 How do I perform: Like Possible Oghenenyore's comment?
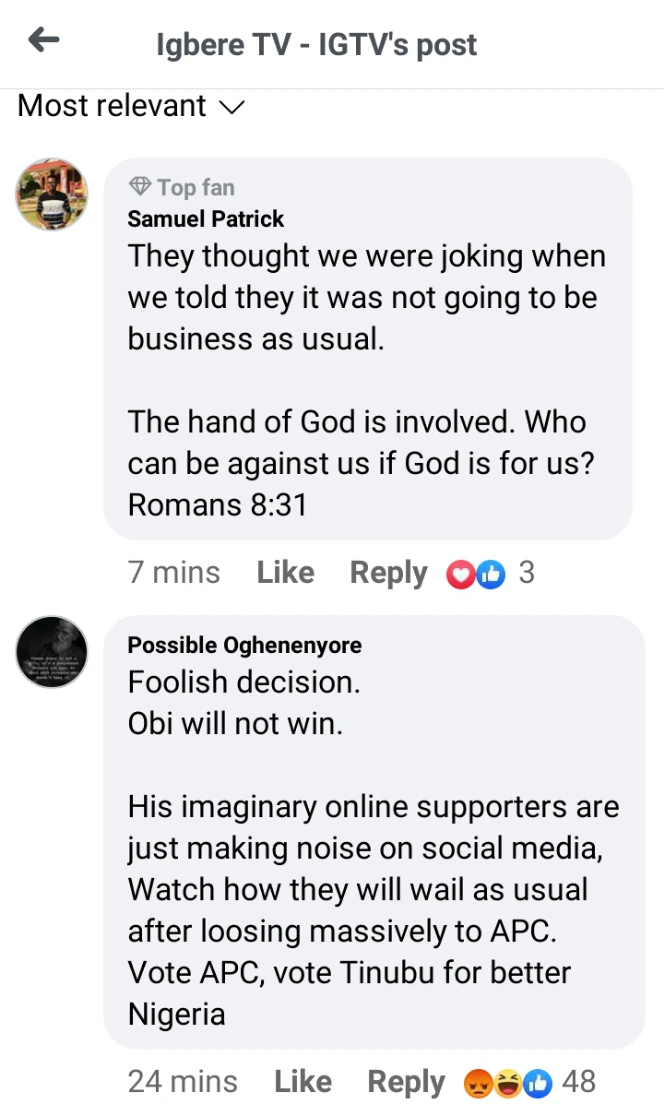(303, 1081)
